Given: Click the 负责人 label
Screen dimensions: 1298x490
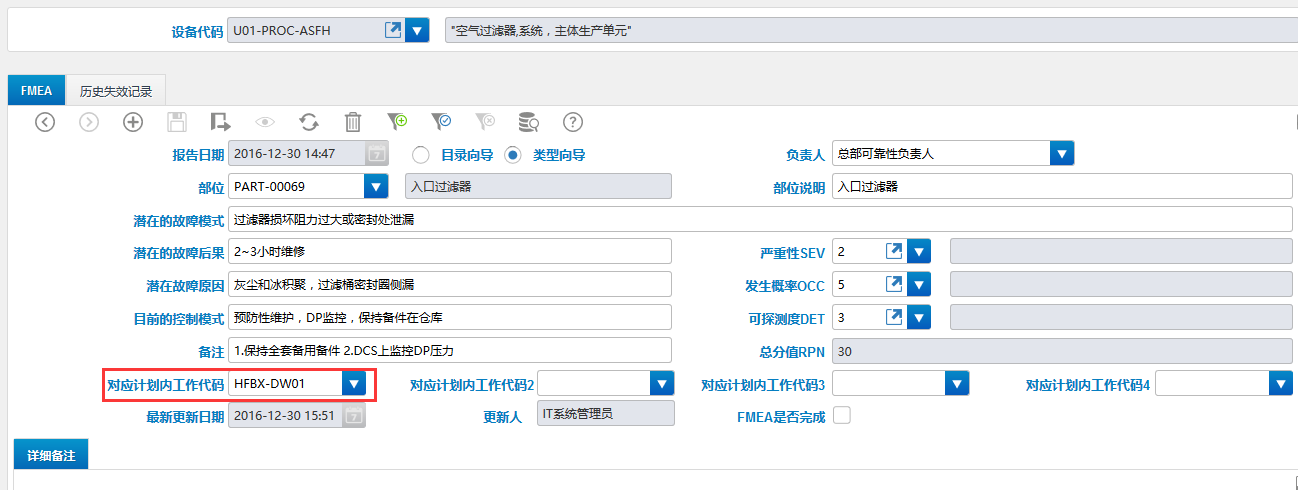Looking at the screenshot, I should click(805, 155).
